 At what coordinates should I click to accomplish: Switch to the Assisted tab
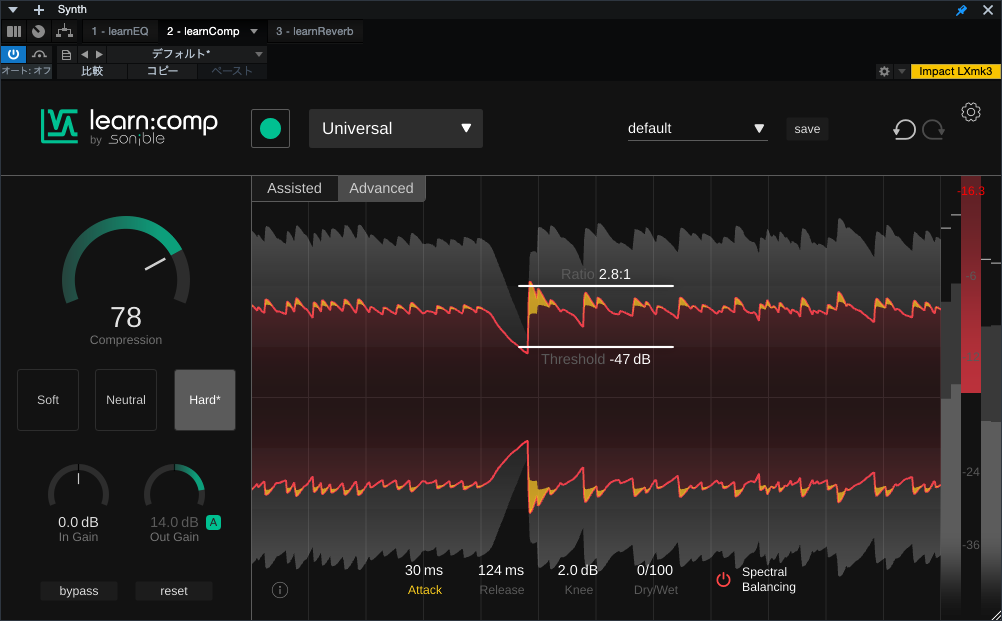pyautogui.click(x=294, y=188)
